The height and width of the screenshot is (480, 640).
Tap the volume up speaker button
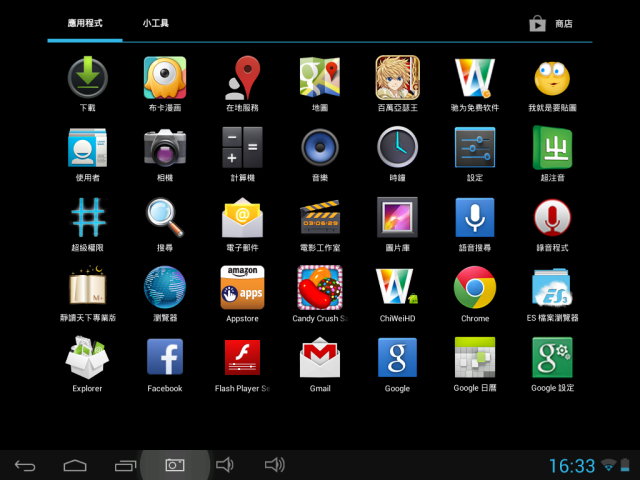click(x=275, y=465)
